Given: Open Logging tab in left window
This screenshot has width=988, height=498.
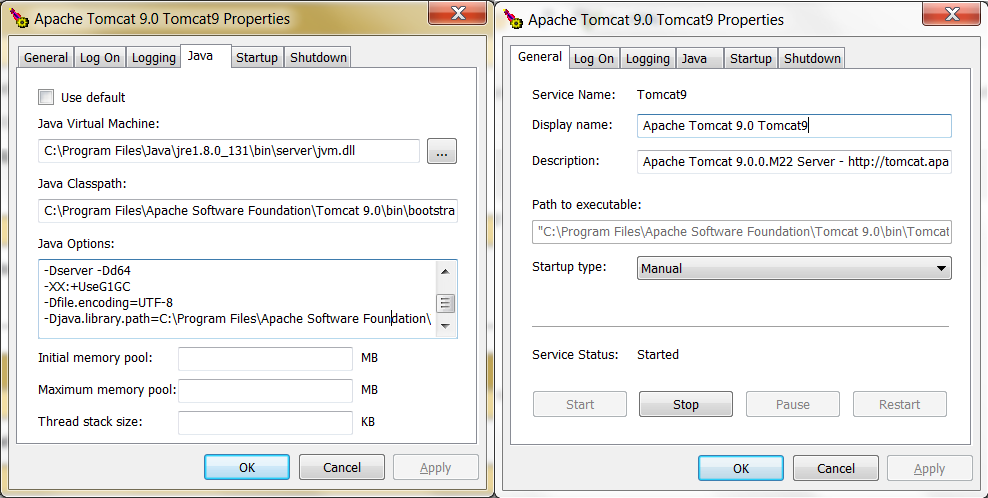Looking at the screenshot, I should (x=154, y=57).
